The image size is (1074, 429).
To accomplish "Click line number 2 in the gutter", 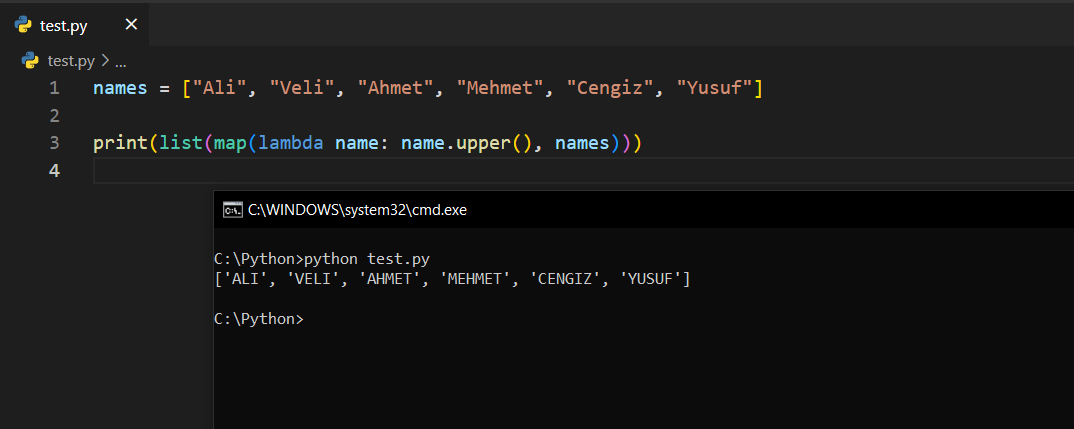I will point(54,116).
